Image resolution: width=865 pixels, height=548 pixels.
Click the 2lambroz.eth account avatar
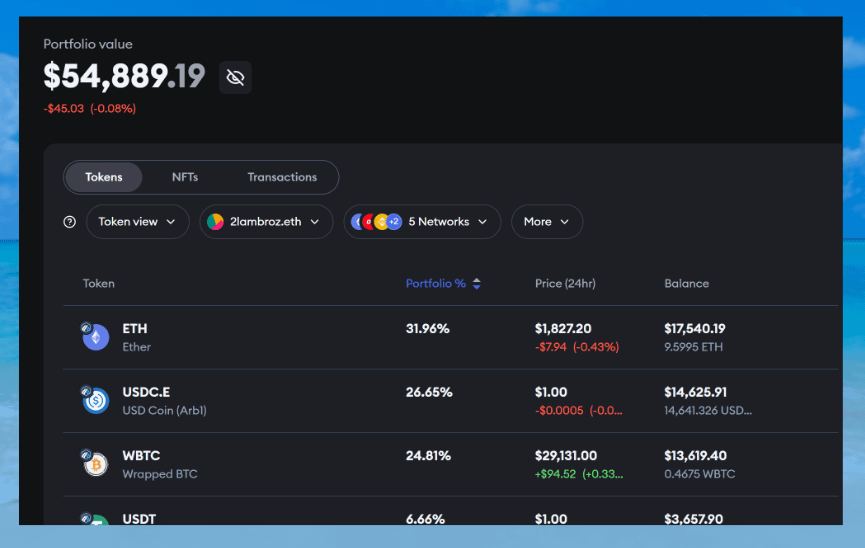215,222
